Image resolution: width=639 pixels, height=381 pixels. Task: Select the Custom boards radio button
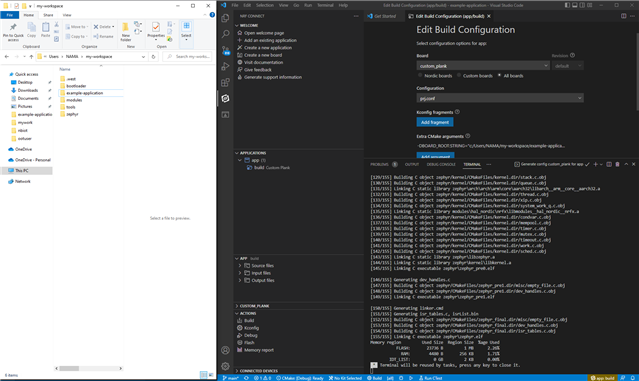459,75
